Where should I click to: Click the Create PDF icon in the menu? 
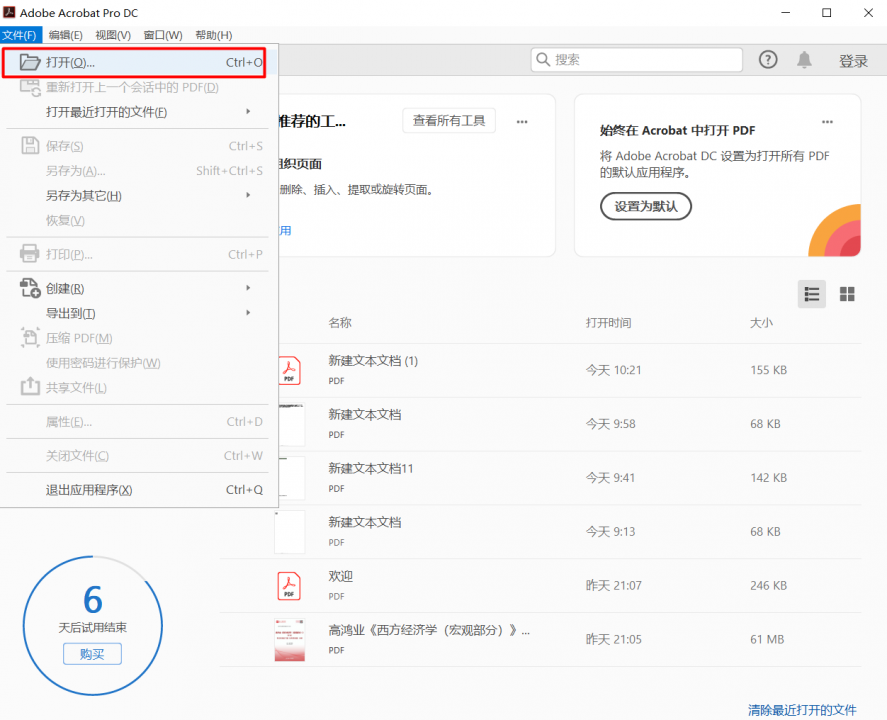point(30,288)
